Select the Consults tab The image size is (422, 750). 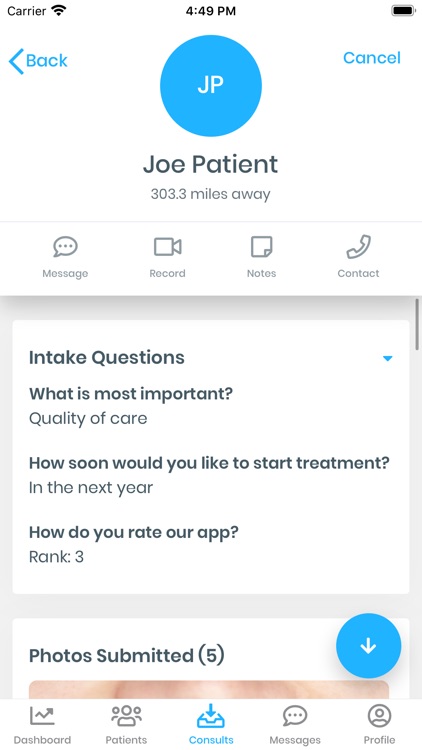click(x=211, y=725)
